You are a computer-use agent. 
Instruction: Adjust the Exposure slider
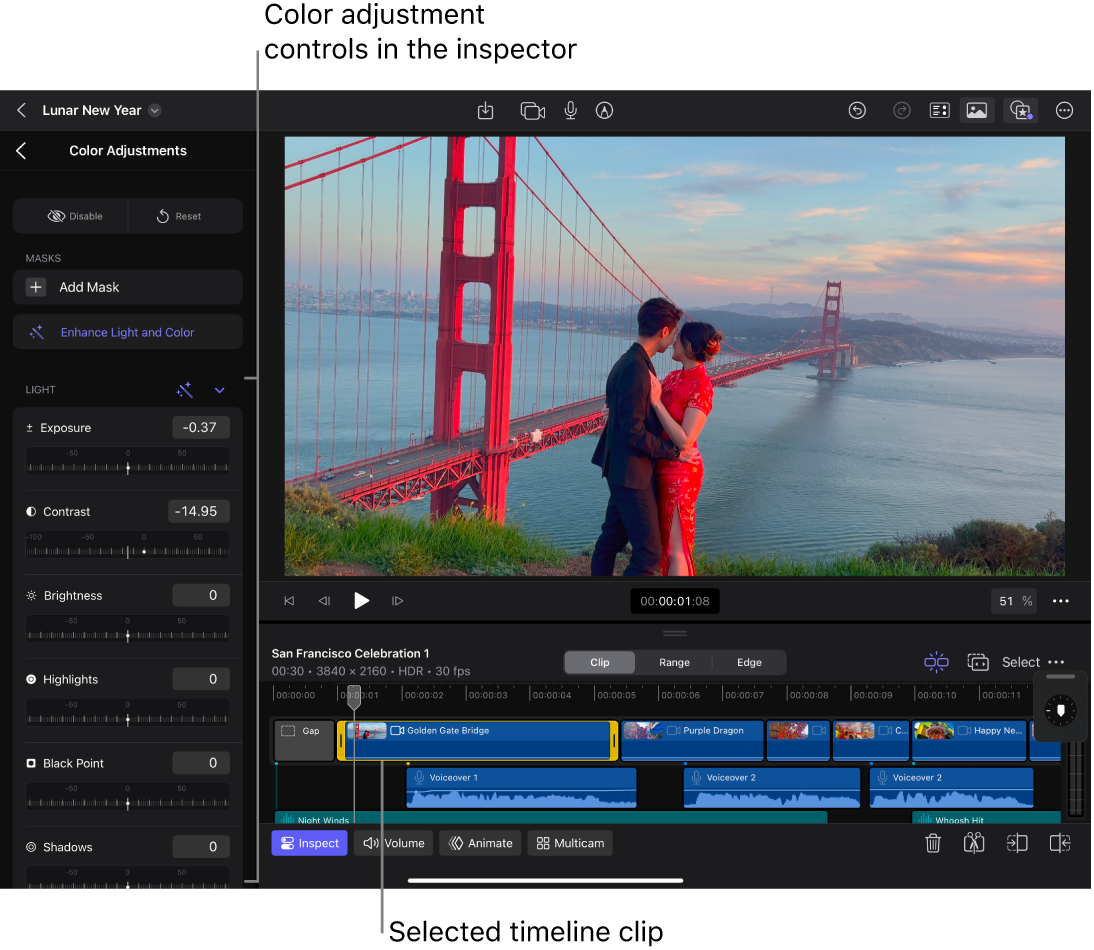[x=128, y=462]
